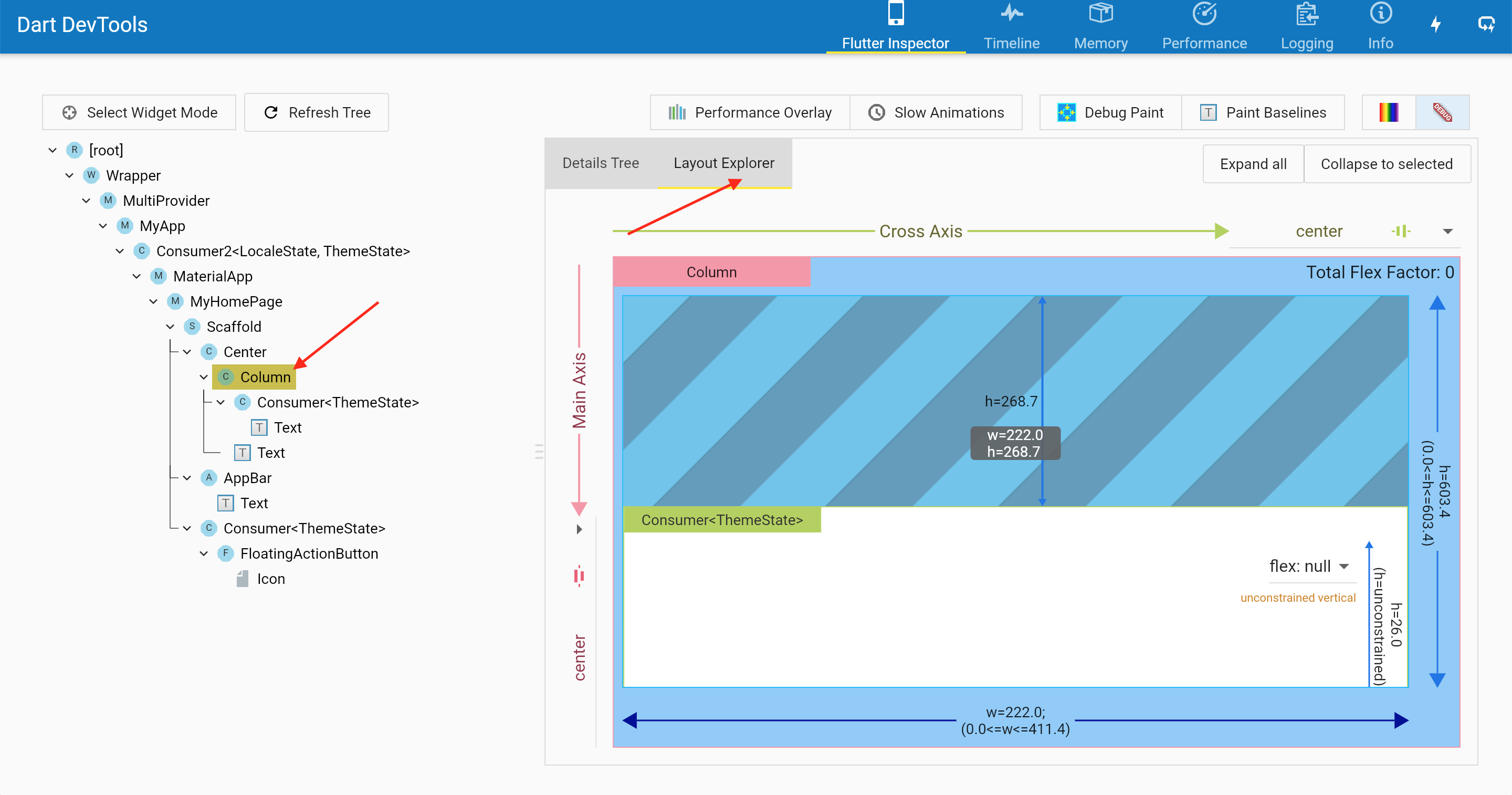Click the hot restart icon

pyautogui.click(x=1486, y=25)
